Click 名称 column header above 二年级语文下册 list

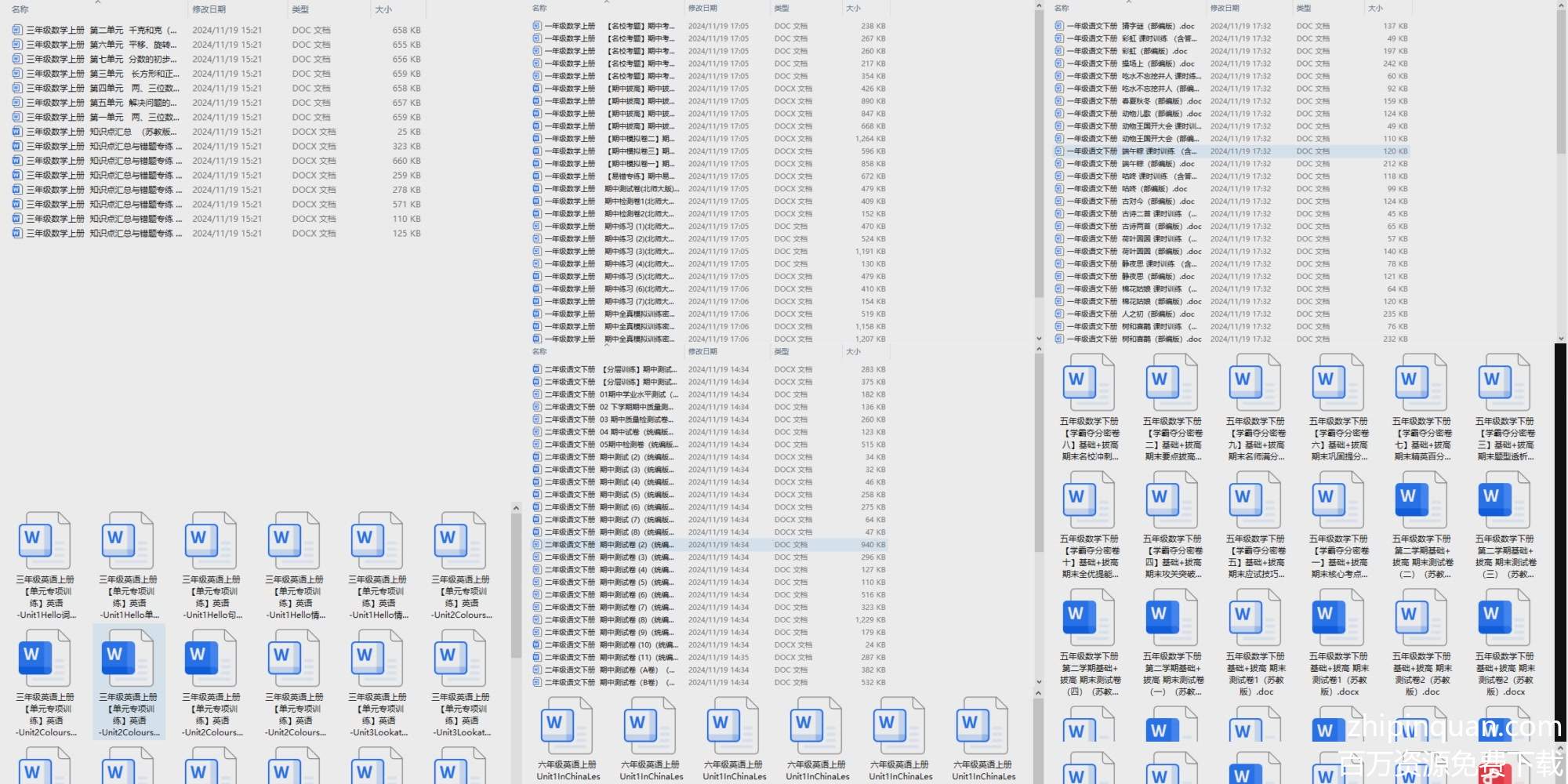[x=539, y=352]
